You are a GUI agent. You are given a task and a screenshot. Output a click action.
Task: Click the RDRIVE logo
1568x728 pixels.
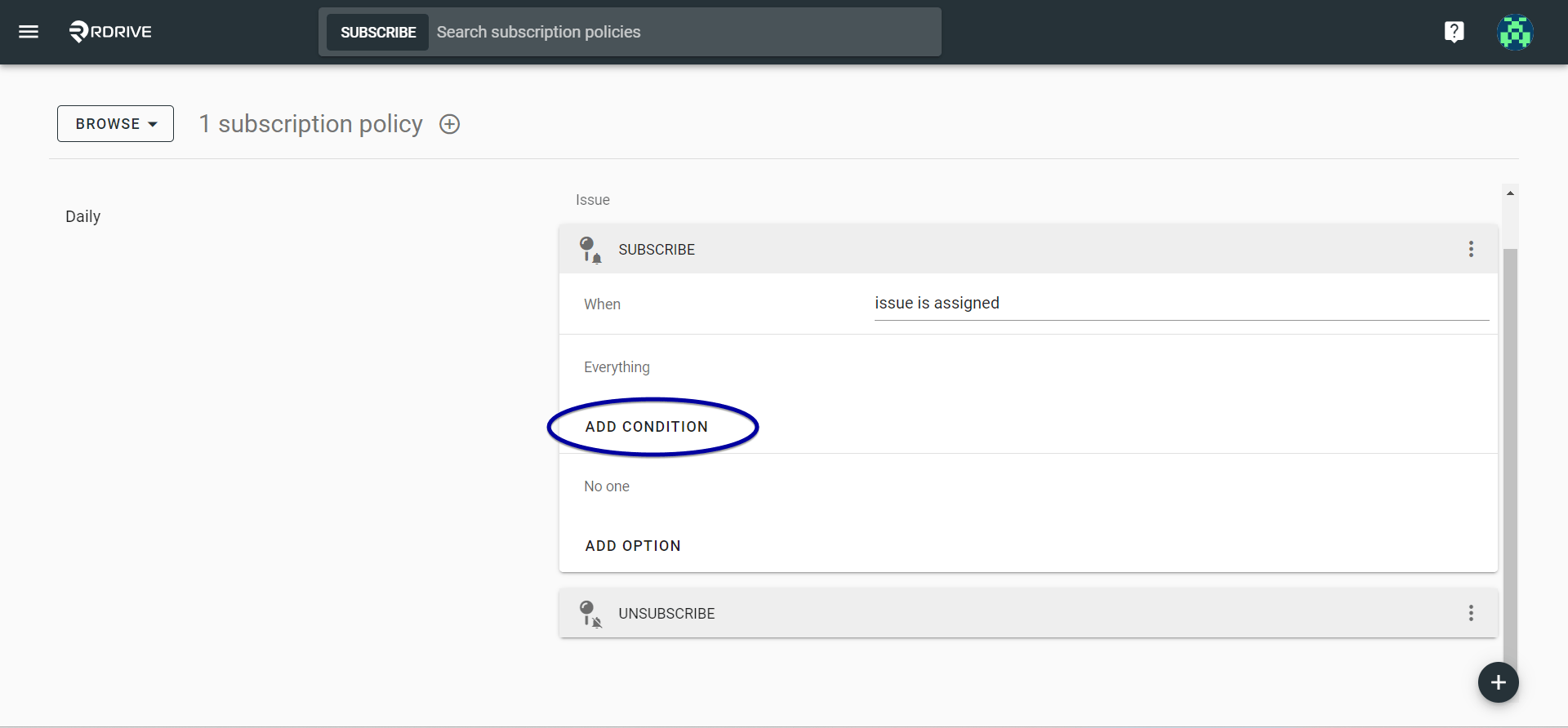pyautogui.click(x=110, y=32)
